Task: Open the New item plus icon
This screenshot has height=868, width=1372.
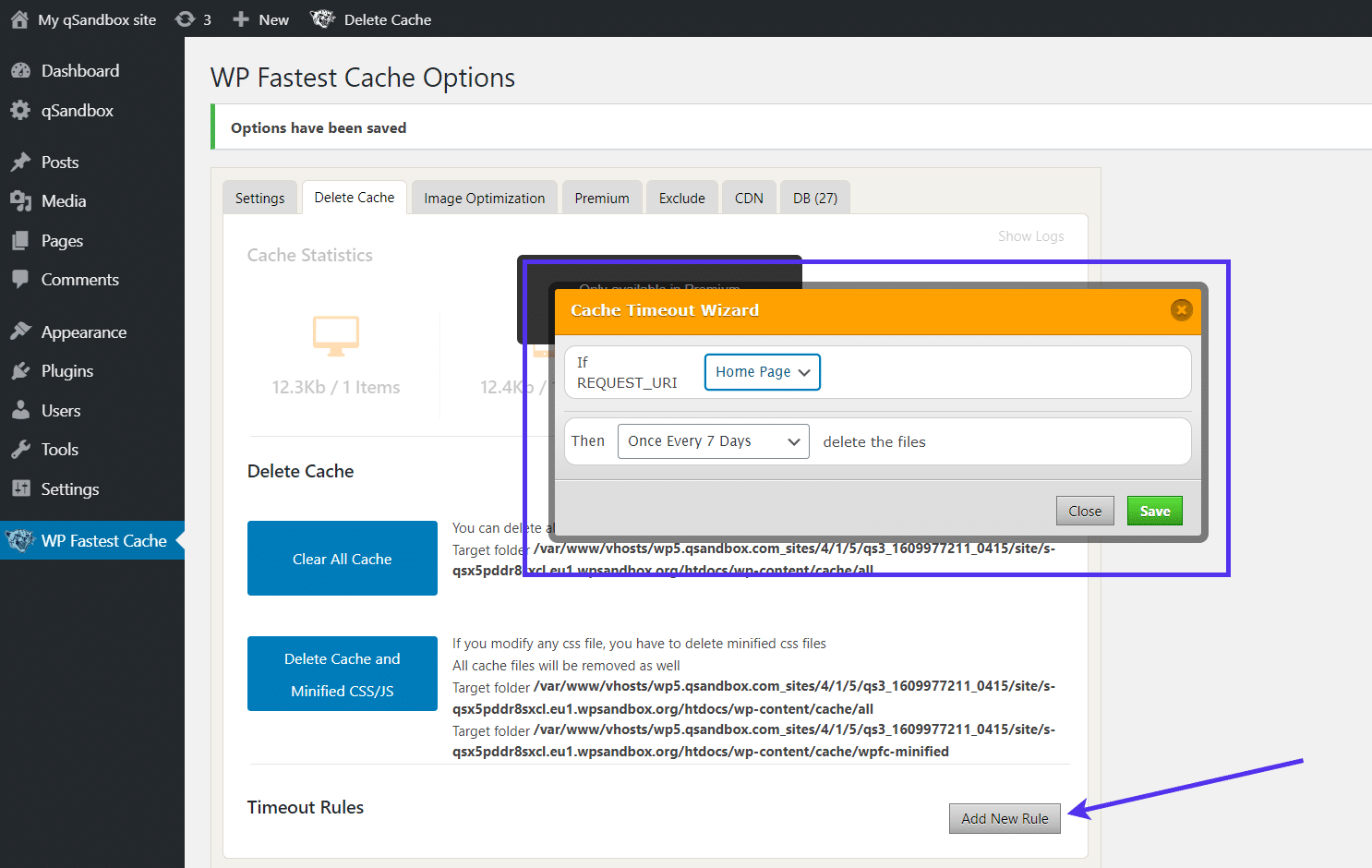Action: 239,18
